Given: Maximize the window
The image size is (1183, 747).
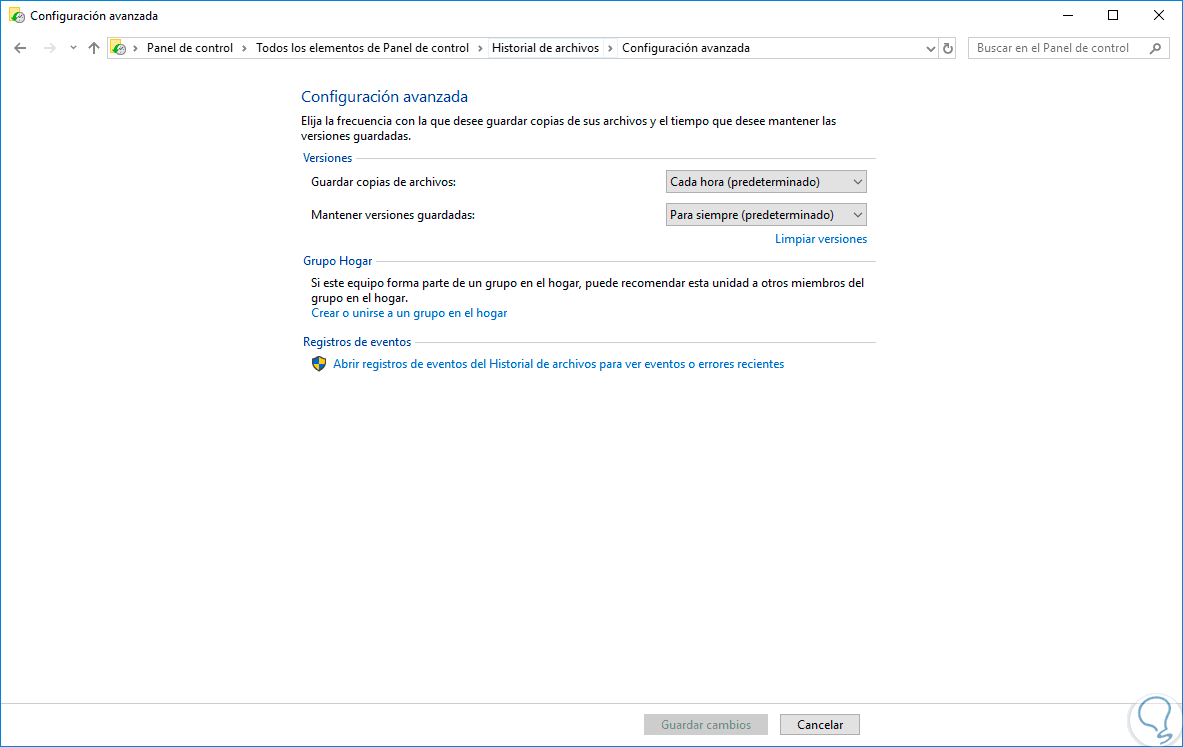Looking at the screenshot, I should (1113, 16).
